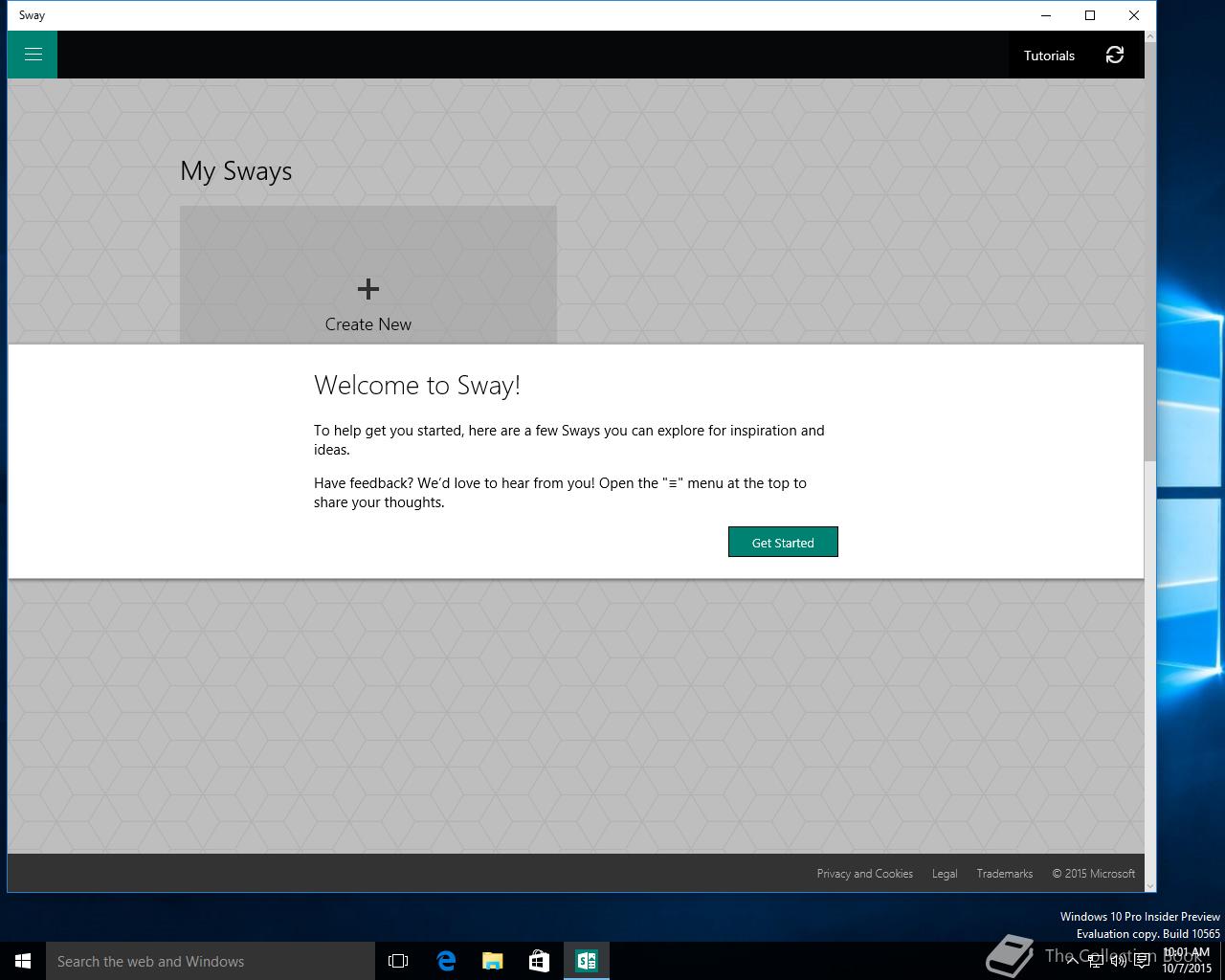Show hidden system tray icons

pos(1072,961)
